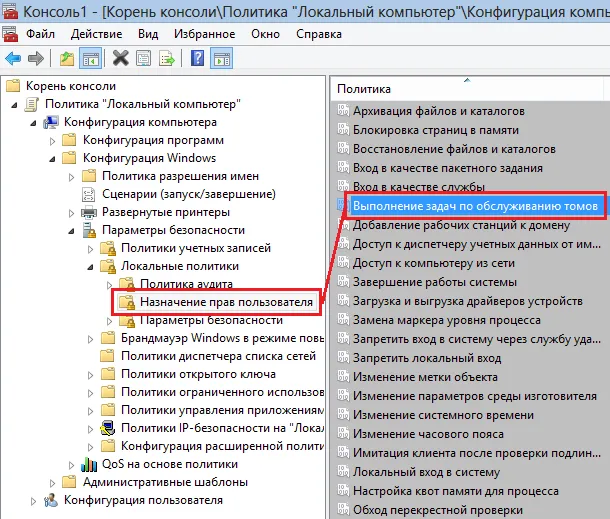610x519 pixels.
Task: Open the Файл menu
Action: pyautogui.click(x=40, y=34)
